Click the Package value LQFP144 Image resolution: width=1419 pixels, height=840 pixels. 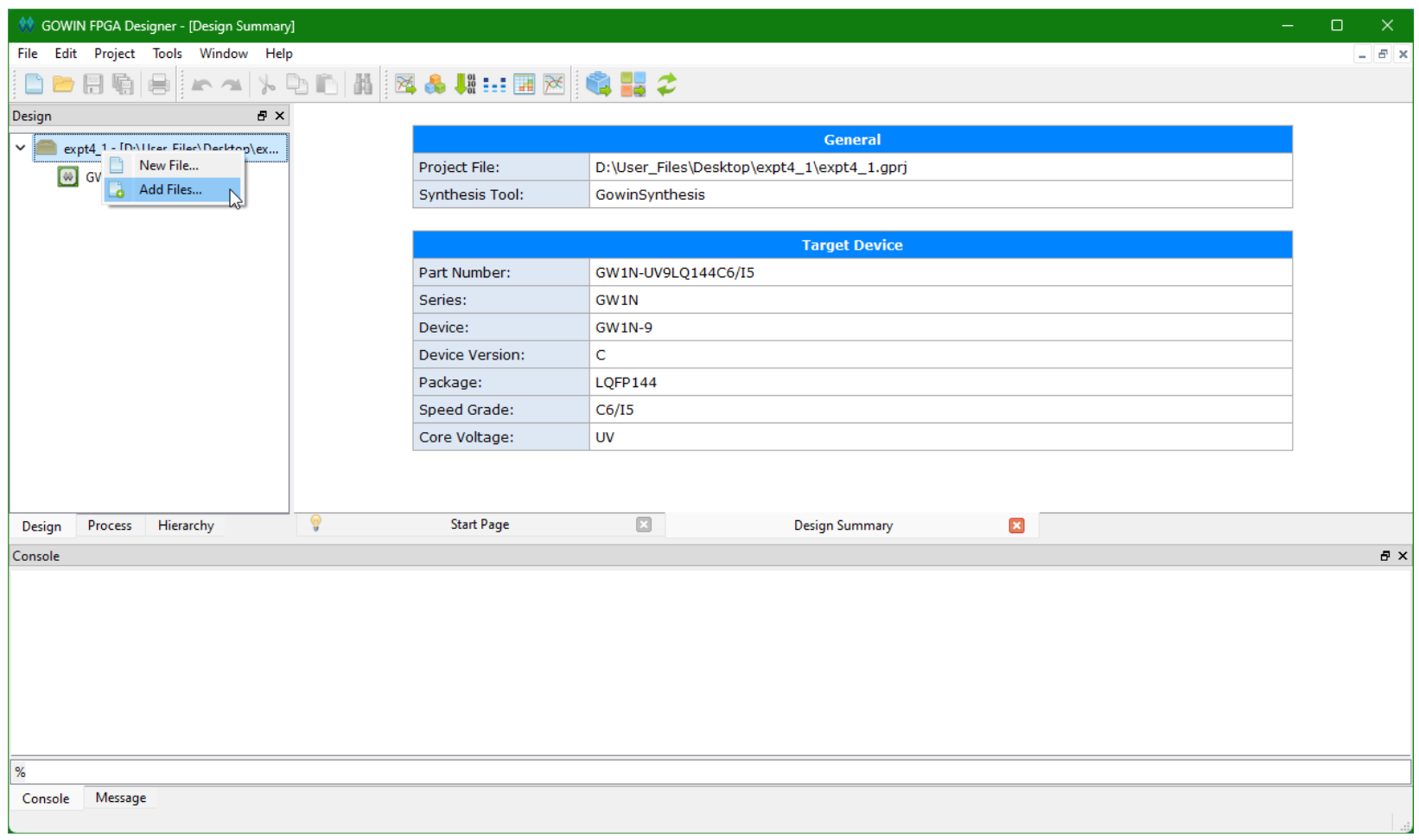pos(626,382)
